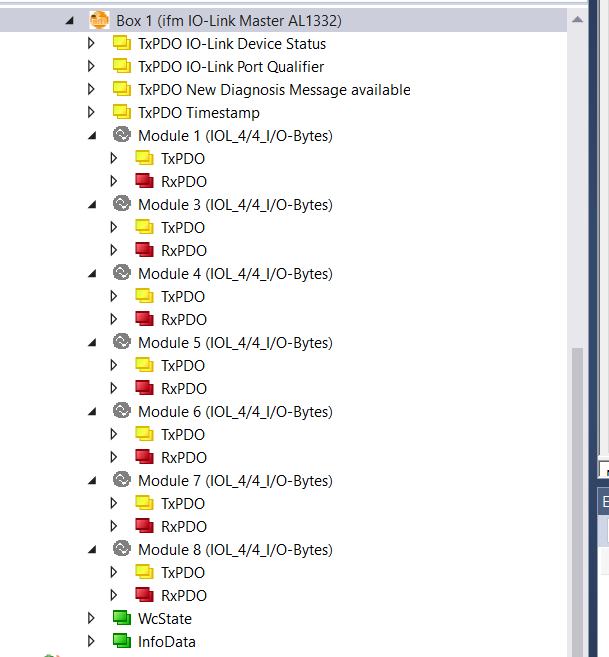This screenshot has width=609, height=657.
Task: Click the red RxPDO icon under Module 5
Action: 145,388
